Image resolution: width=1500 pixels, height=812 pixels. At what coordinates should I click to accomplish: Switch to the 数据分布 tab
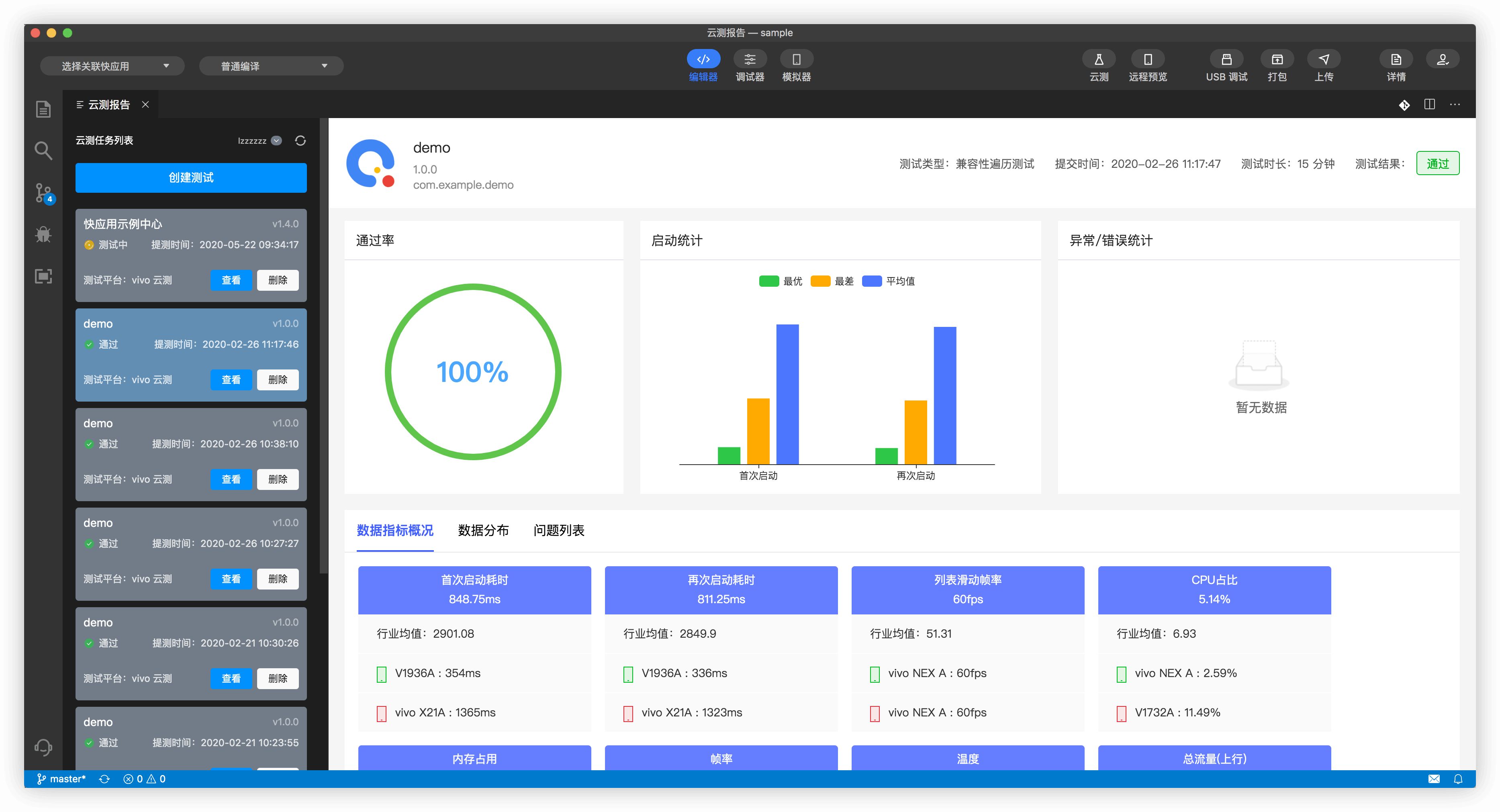483,530
